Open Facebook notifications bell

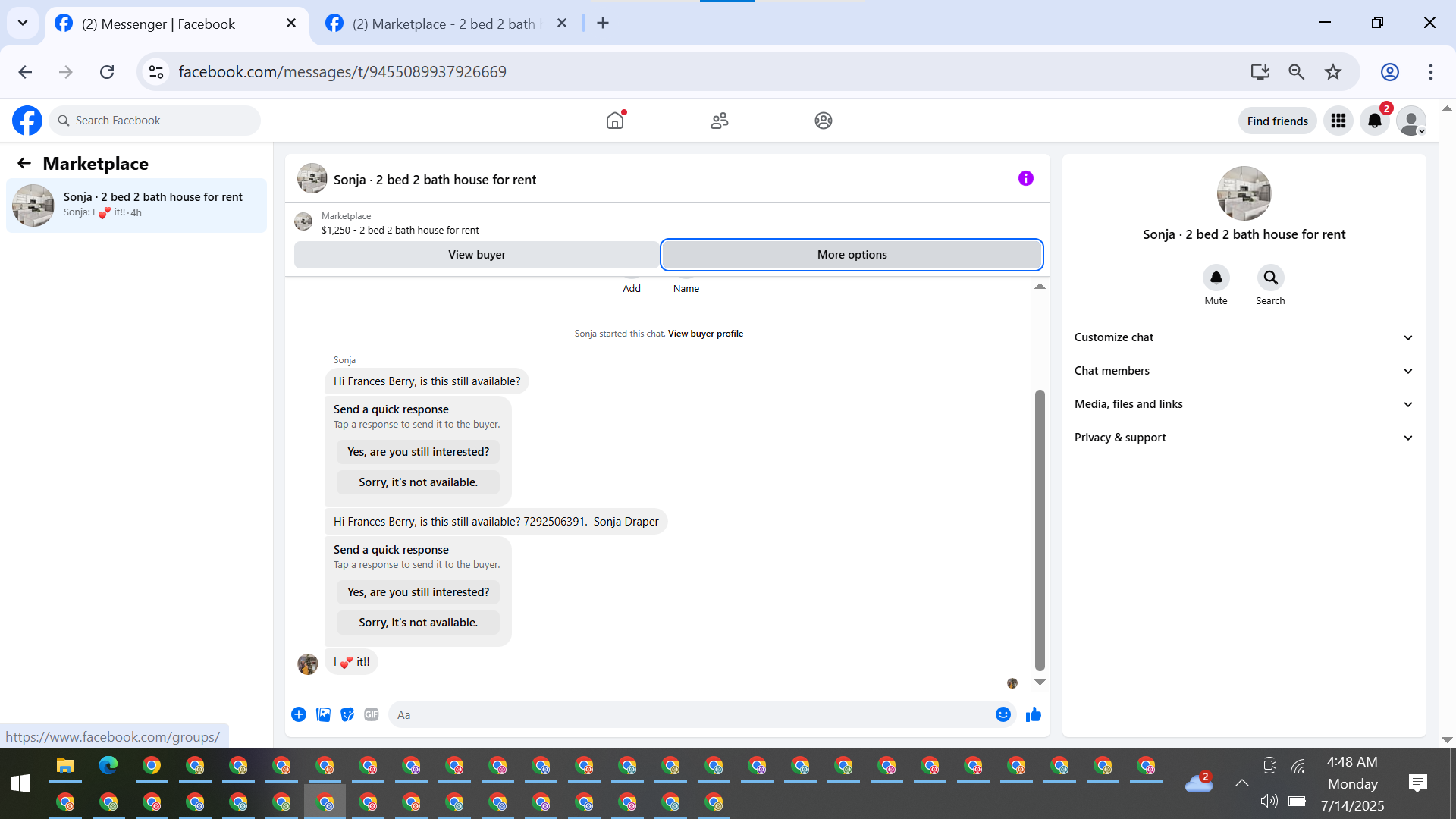point(1374,121)
